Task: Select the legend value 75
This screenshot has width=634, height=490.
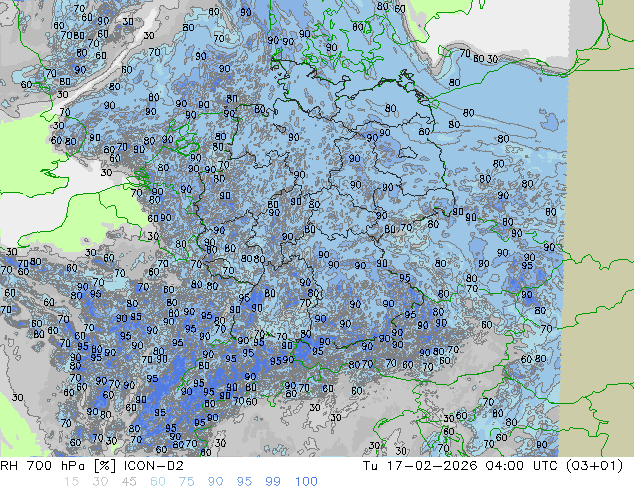Action: tap(186, 482)
